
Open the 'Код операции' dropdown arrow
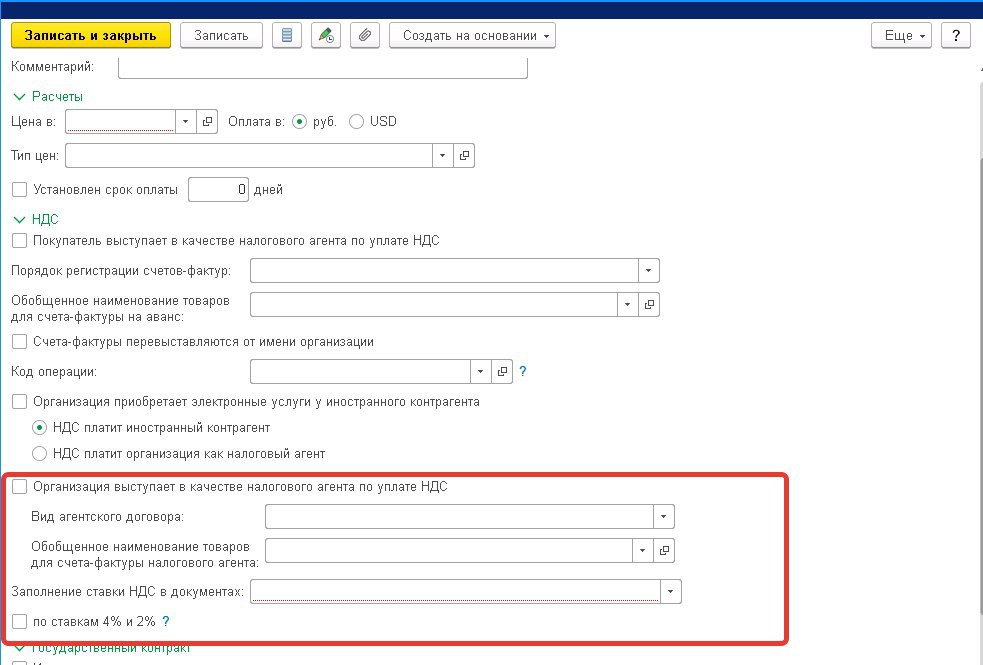481,372
